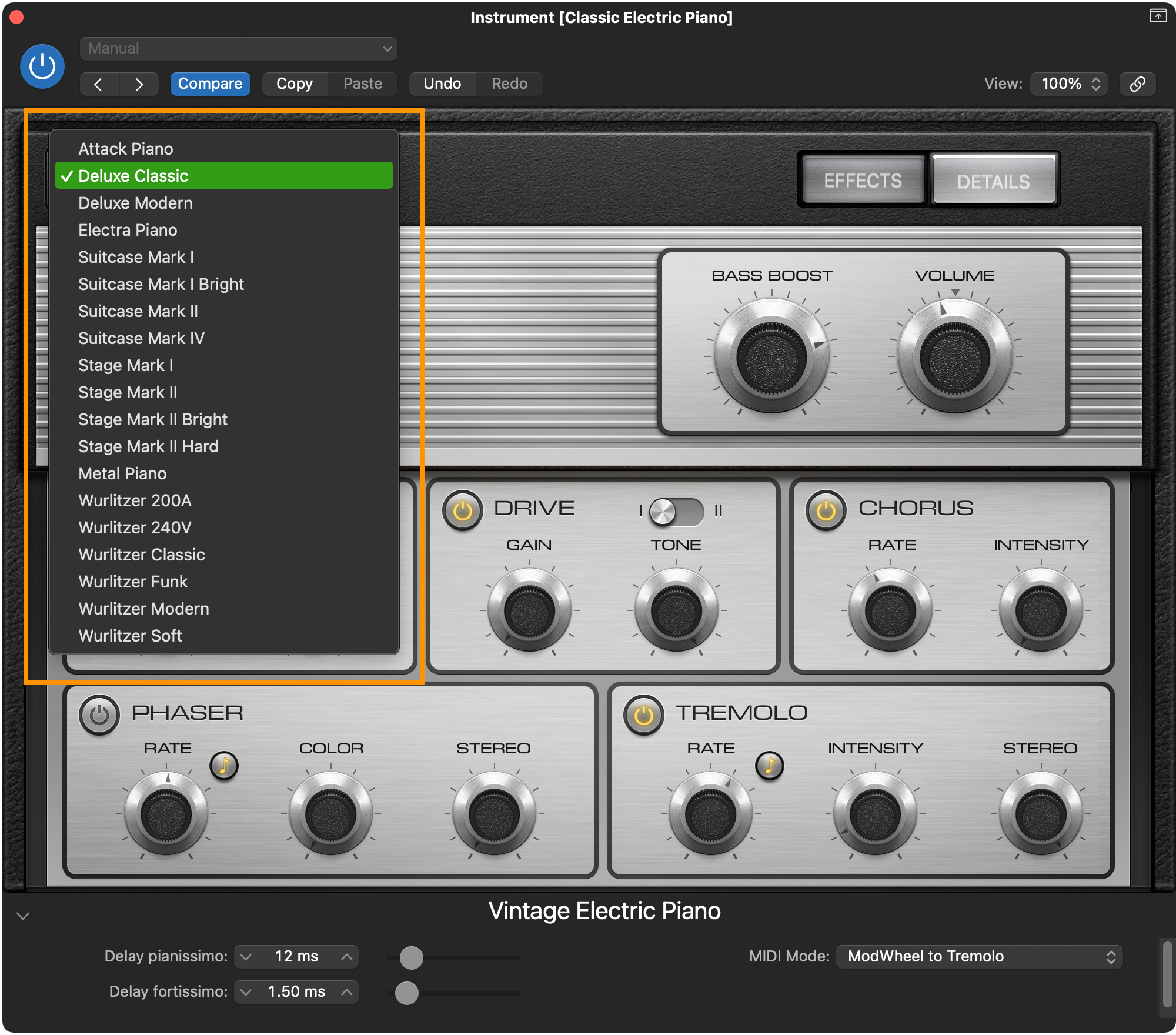Go to previous preset with left arrow

coord(99,84)
